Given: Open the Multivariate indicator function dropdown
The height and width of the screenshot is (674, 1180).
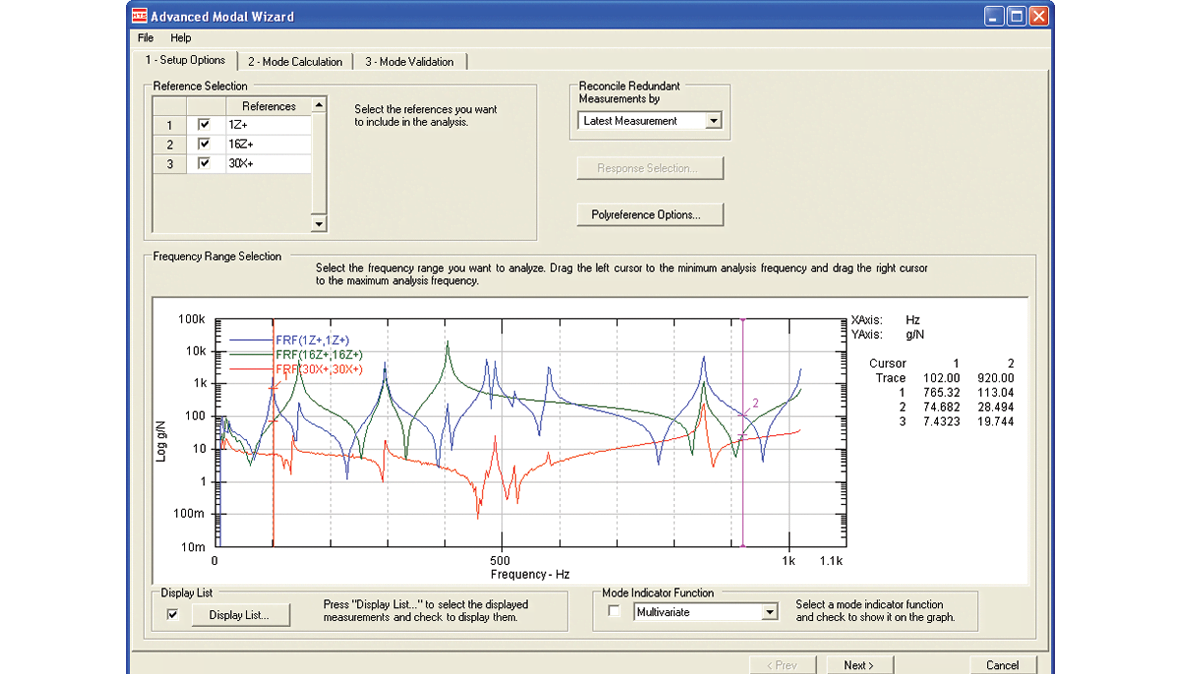Looking at the screenshot, I should point(768,611).
